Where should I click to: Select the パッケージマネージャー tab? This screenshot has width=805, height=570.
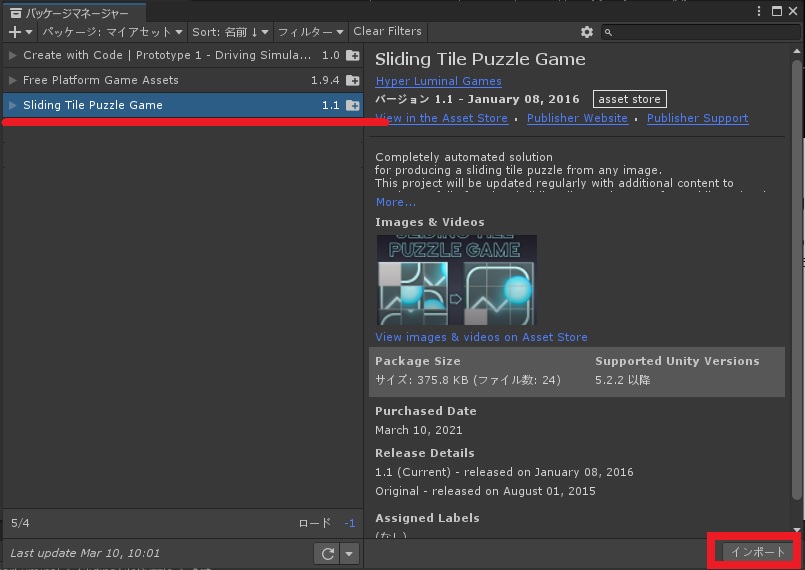point(75,13)
